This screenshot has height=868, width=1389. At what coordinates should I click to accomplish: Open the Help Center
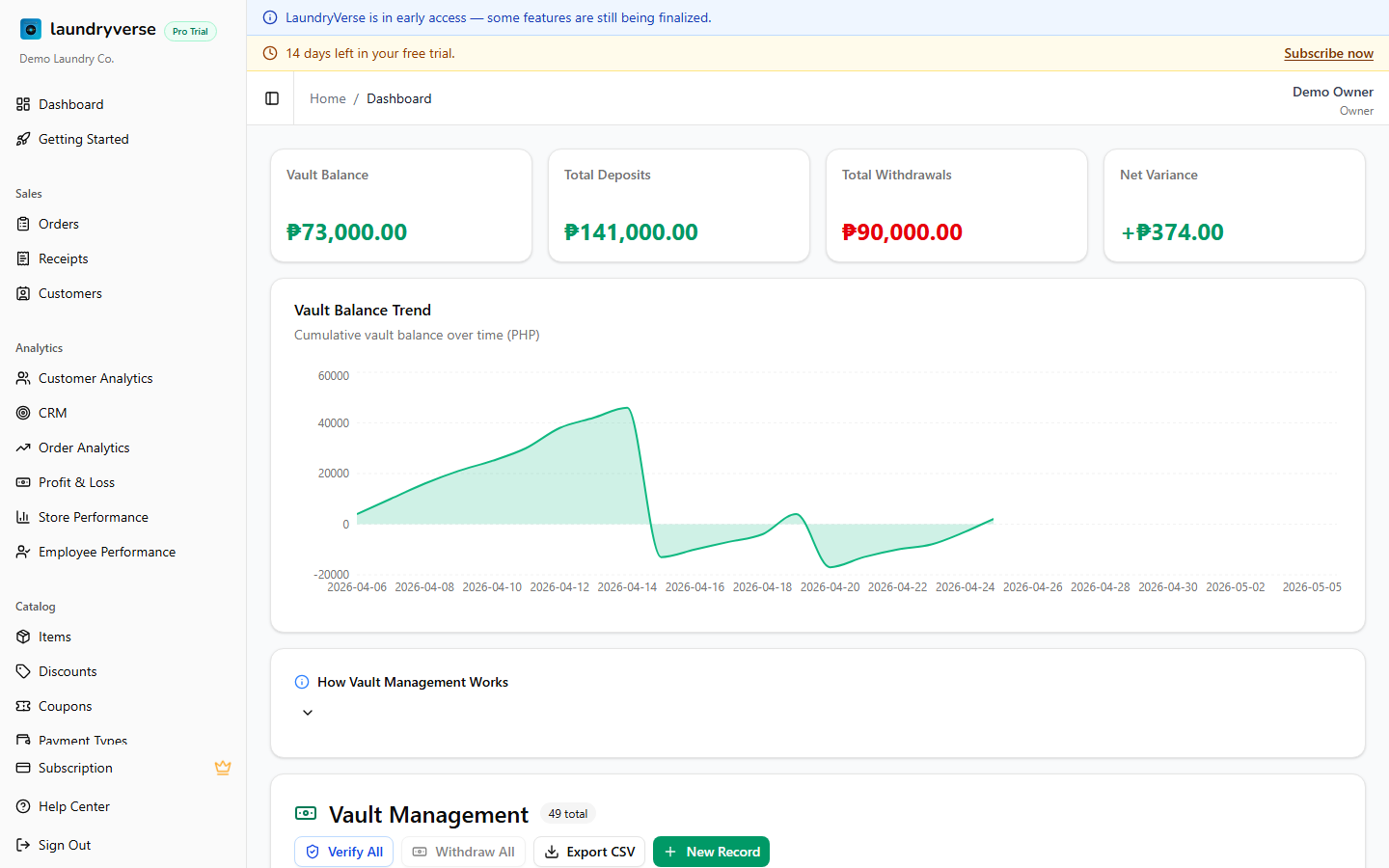[x=123, y=806]
